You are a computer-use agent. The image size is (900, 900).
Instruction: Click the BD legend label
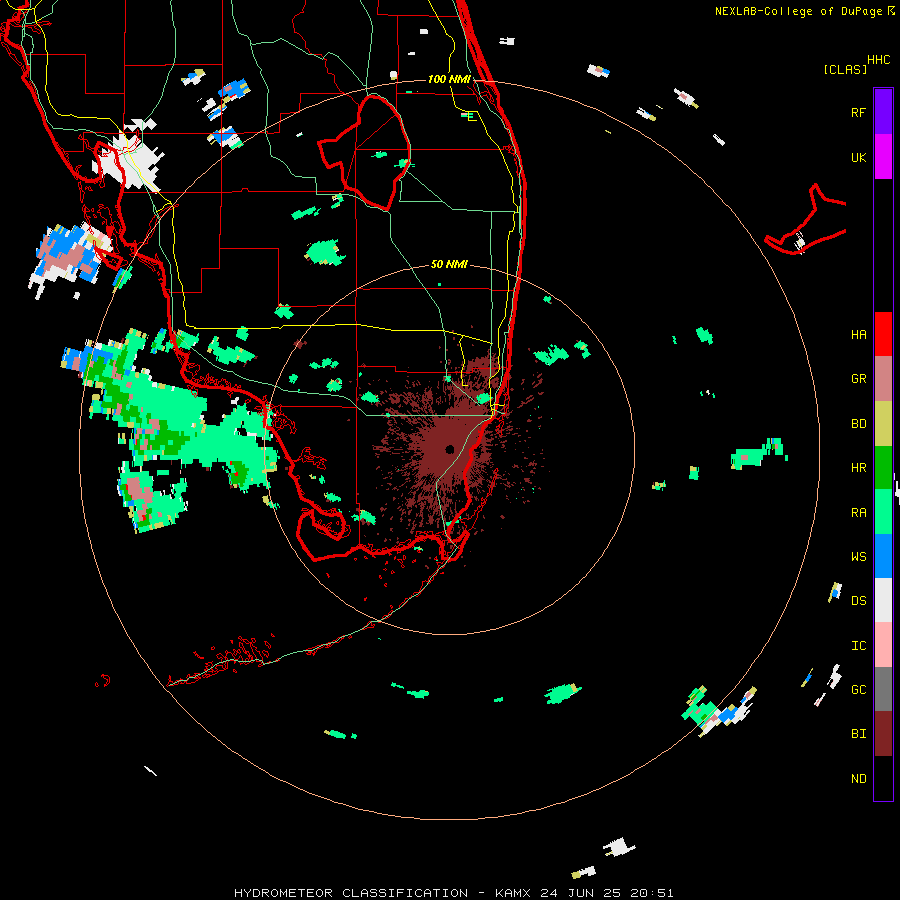858,424
